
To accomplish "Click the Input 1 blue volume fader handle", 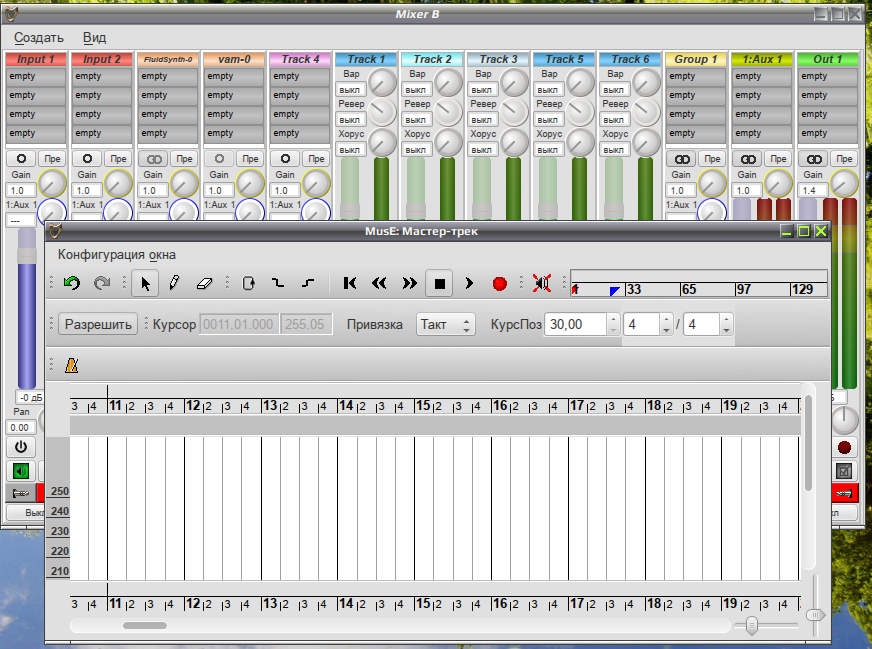I will tap(27, 256).
